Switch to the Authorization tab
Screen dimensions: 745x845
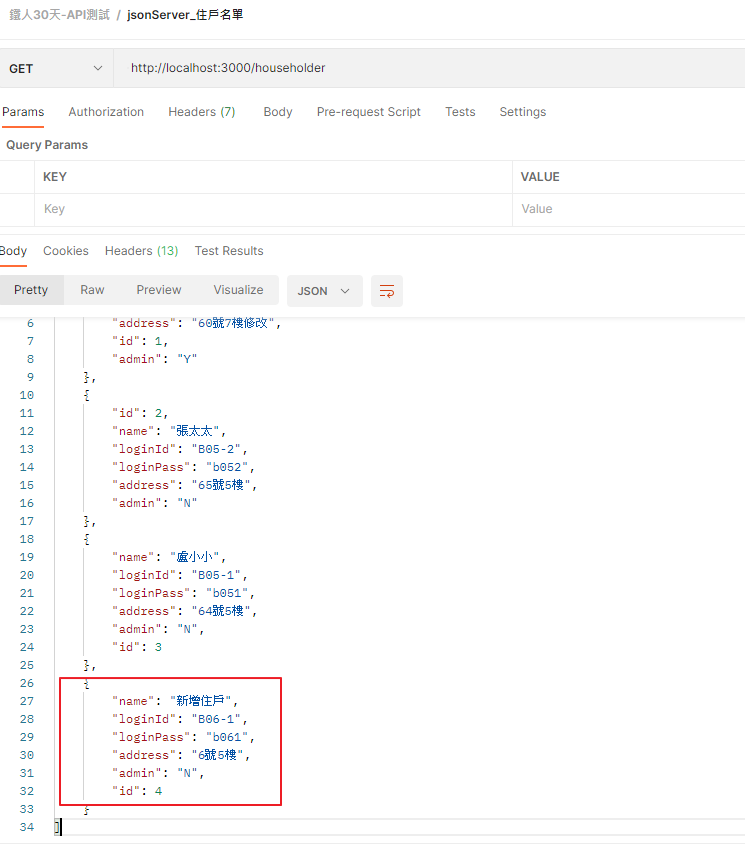tap(106, 112)
